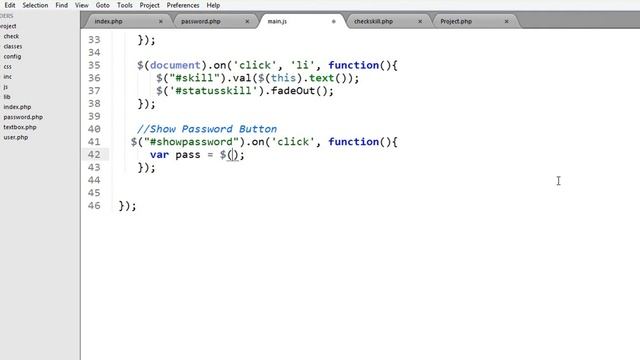Switch to the index.php tab
The width and height of the screenshot is (640, 360).
click(109, 21)
